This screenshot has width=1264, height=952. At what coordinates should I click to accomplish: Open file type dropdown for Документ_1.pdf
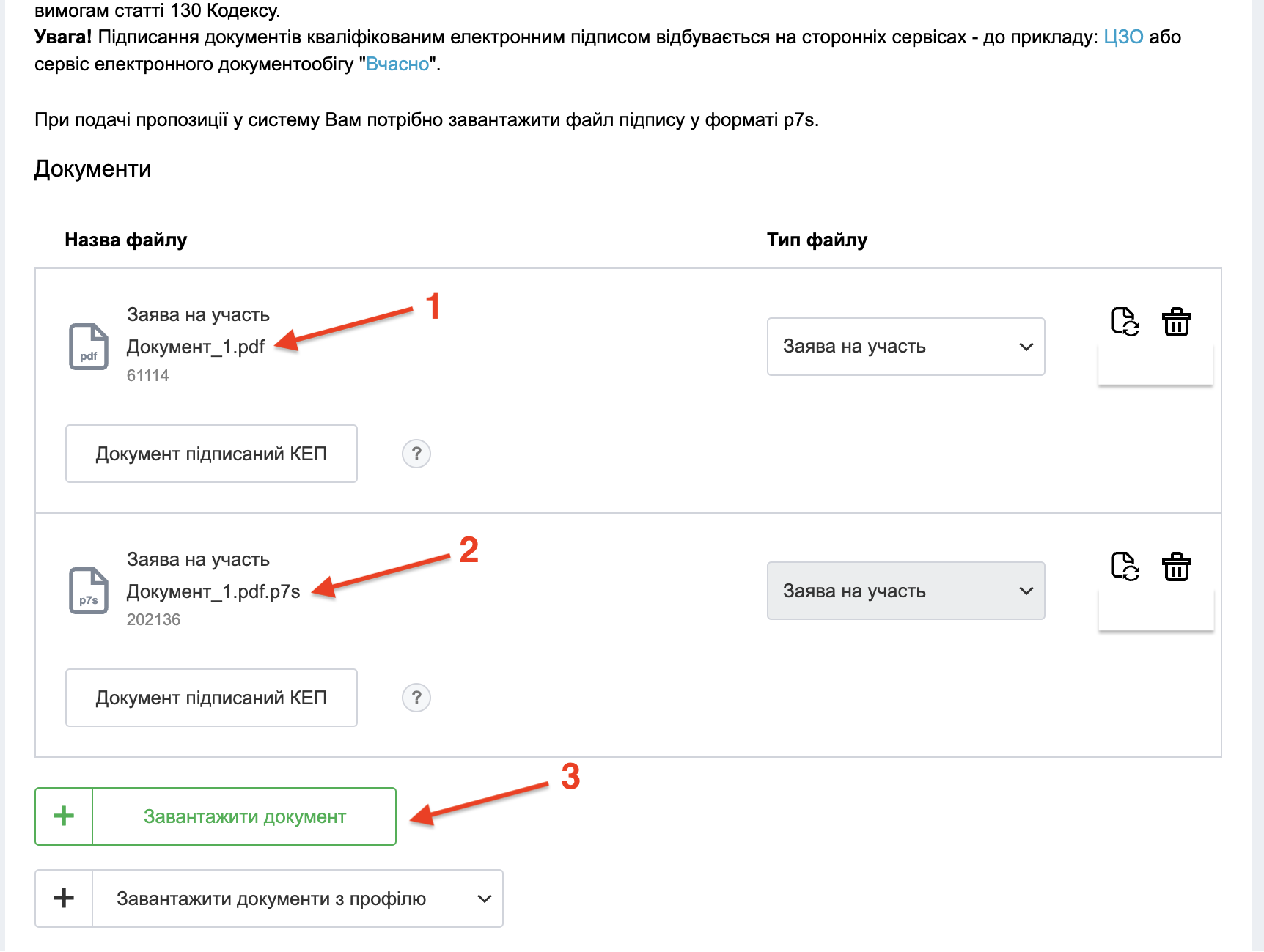point(905,347)
